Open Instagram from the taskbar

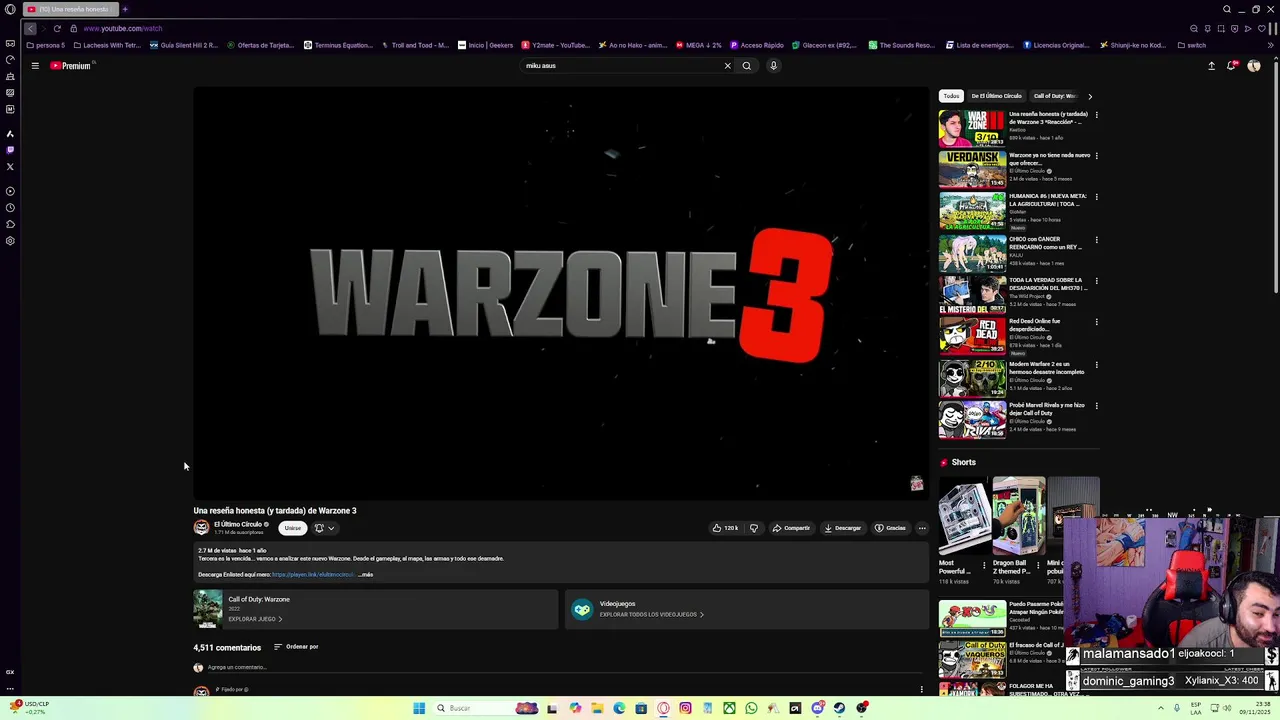pyautogui.click(x=685, y=708)
